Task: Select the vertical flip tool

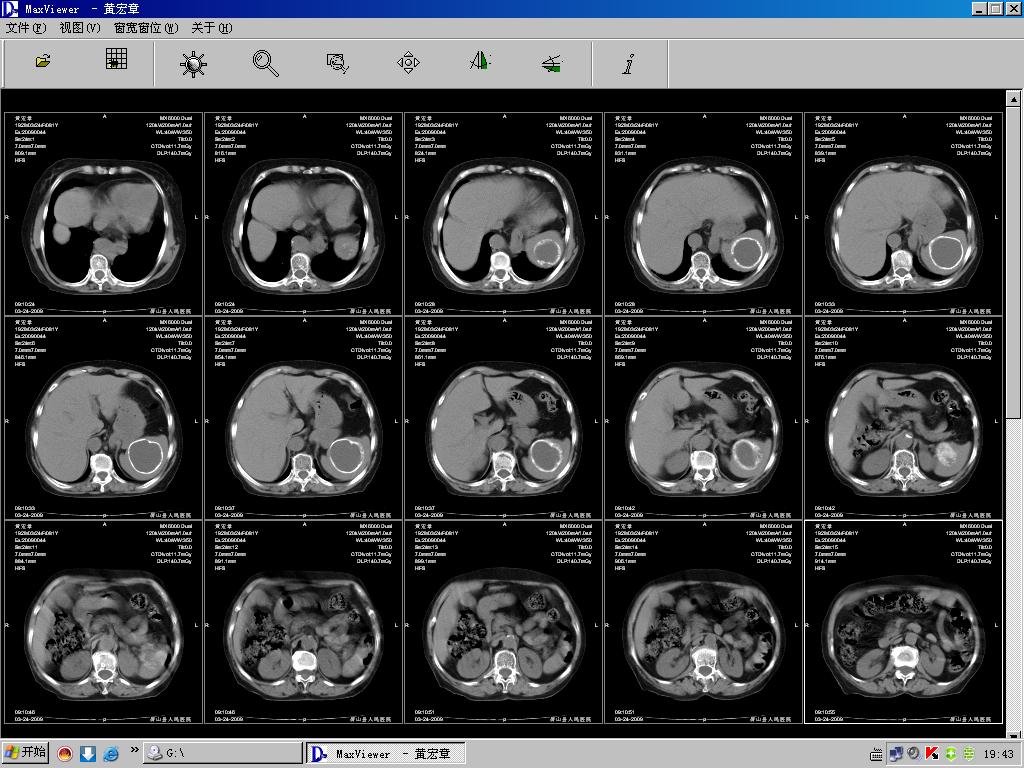Action: pos(552,64)
